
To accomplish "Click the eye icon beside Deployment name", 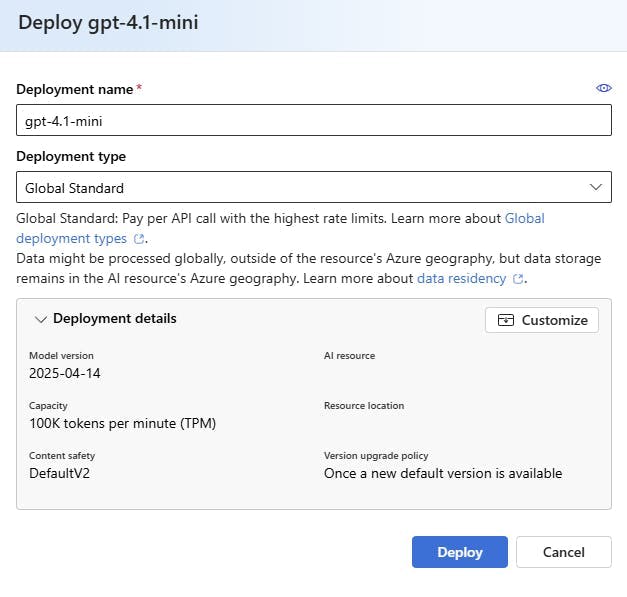I will (603, 88).
